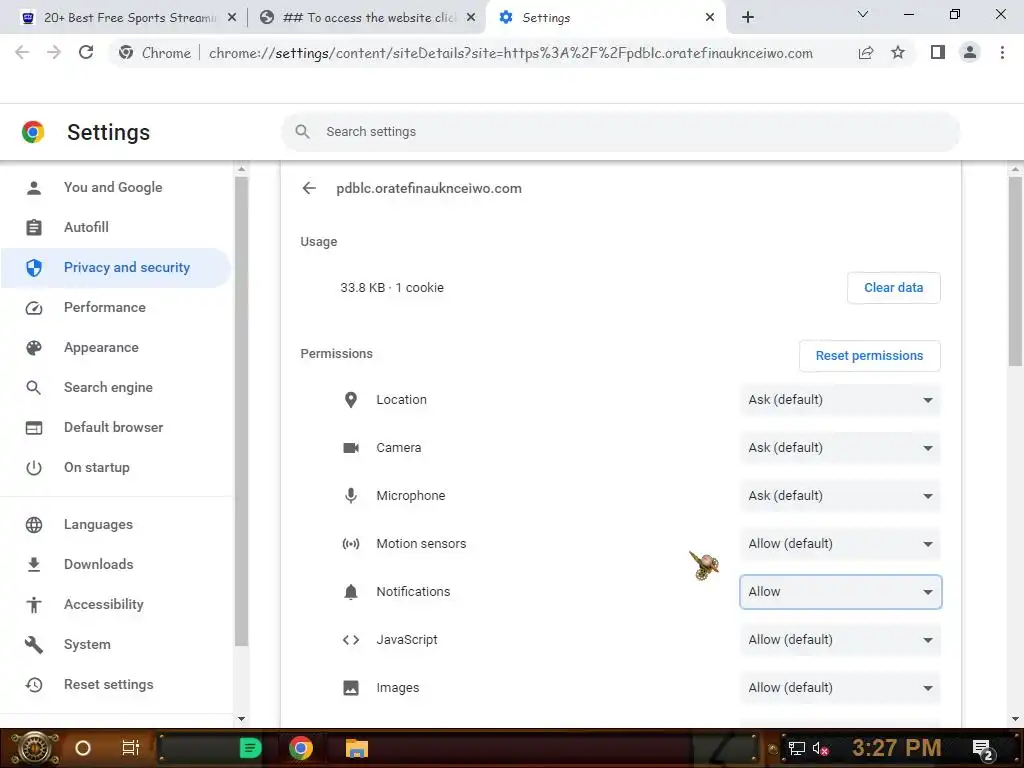The width and height of the screenshot is (1024, 768).
Task: Open Default browser settings section
Action: [x=116, y=428]
